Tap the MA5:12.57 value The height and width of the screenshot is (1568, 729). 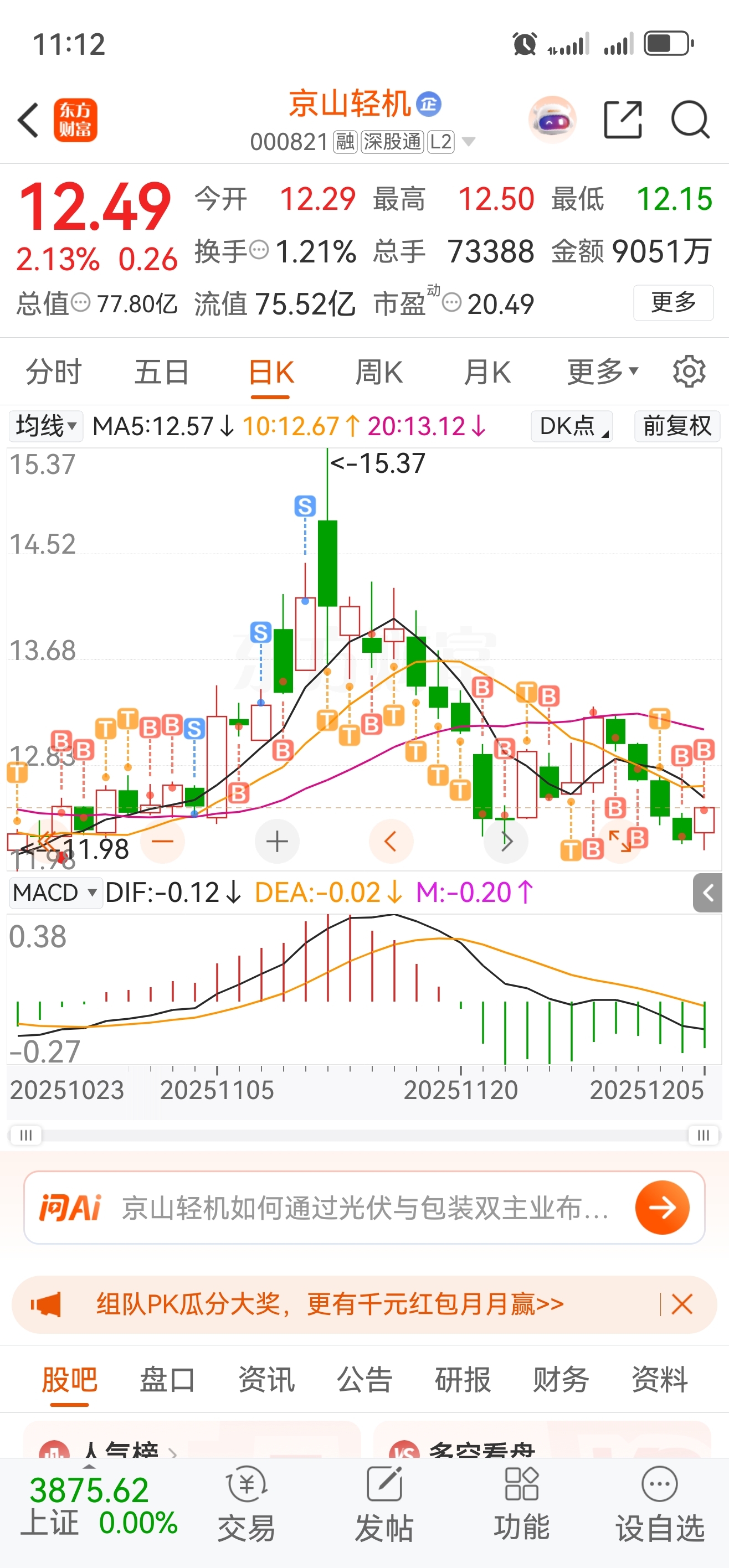coord(163,425)
